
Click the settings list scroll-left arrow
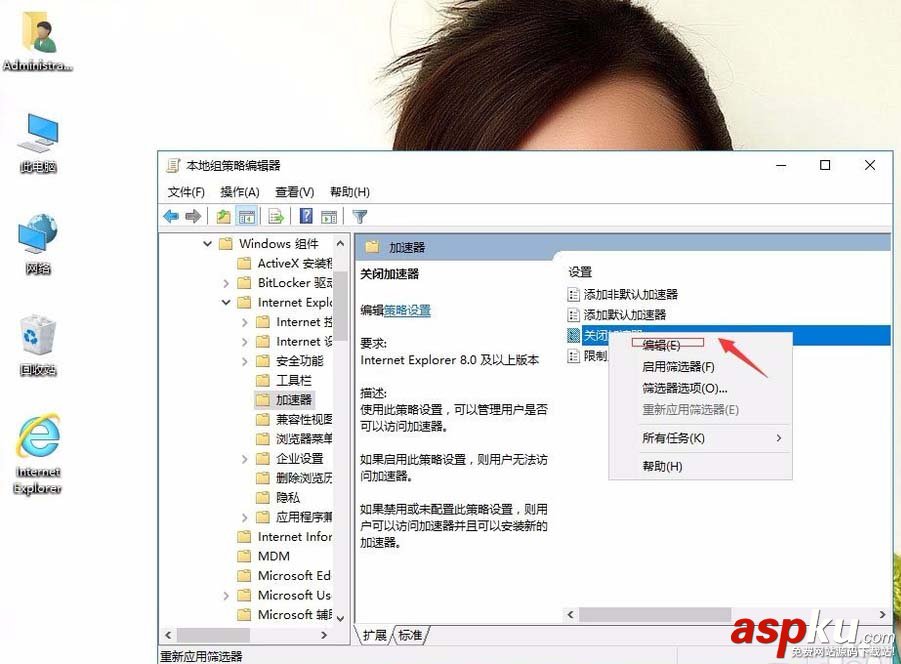(571, 615)
